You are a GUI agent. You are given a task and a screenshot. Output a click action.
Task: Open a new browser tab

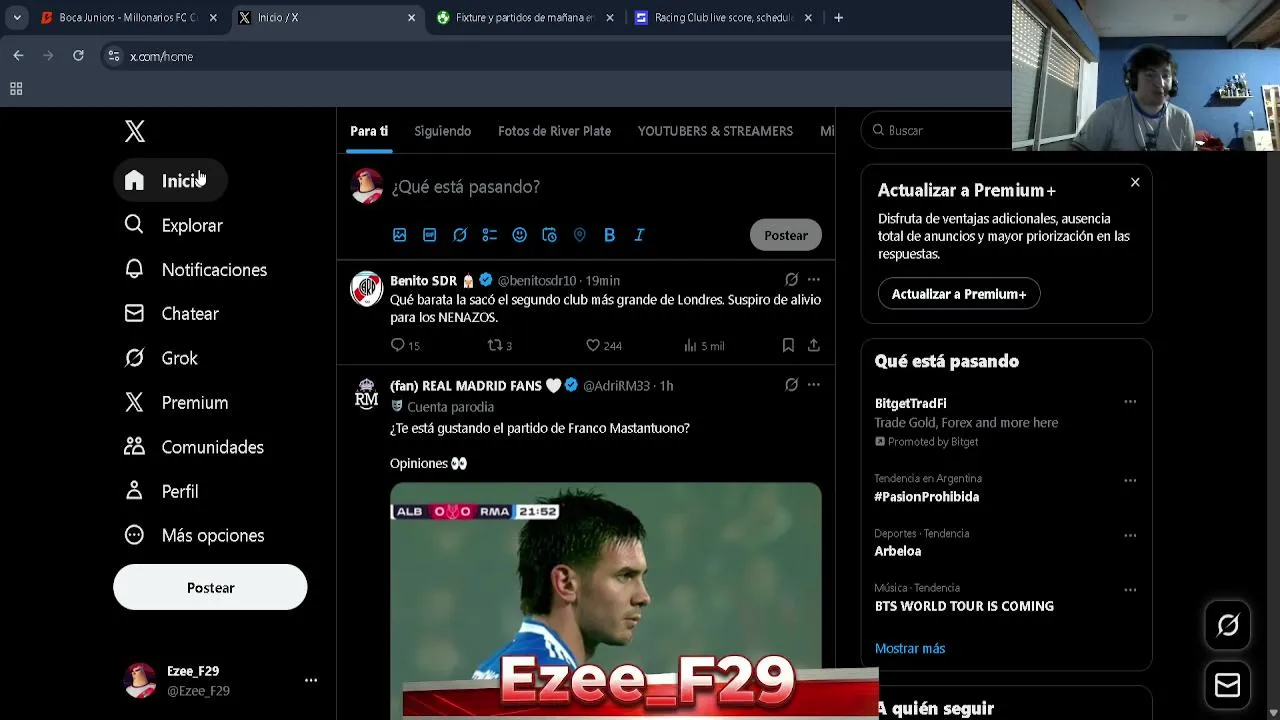838,17
